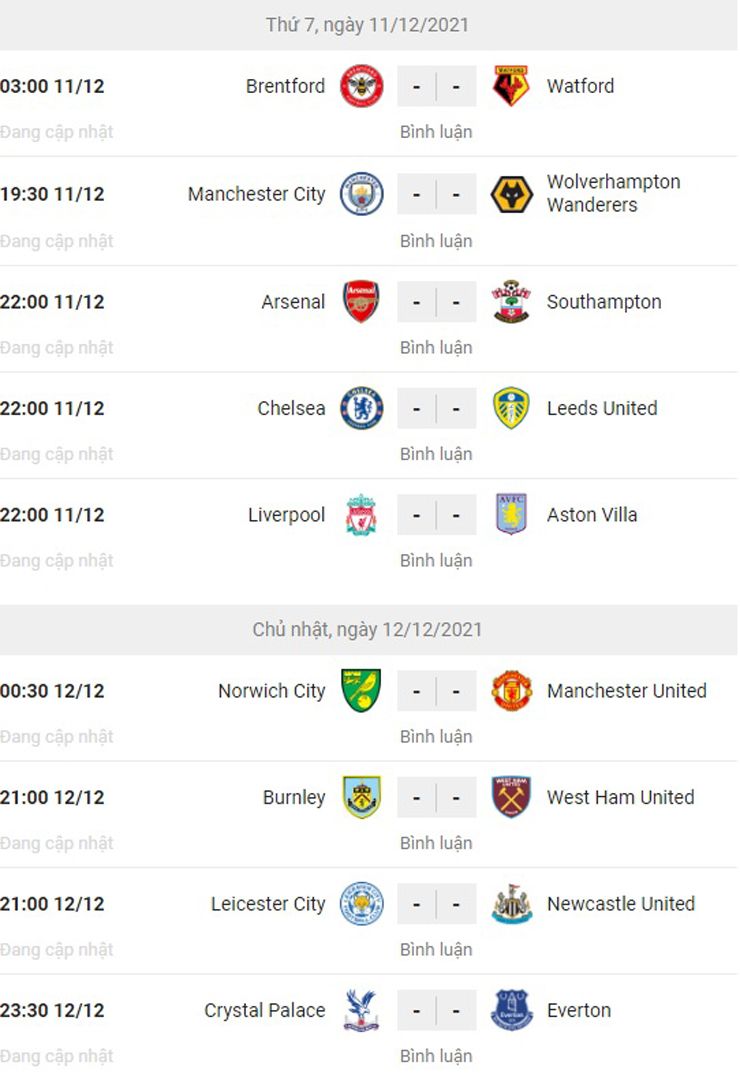Viewport: 740px width, 1088px height.
Task: Click the Norwich City canary crest
Action: (361, 690)
